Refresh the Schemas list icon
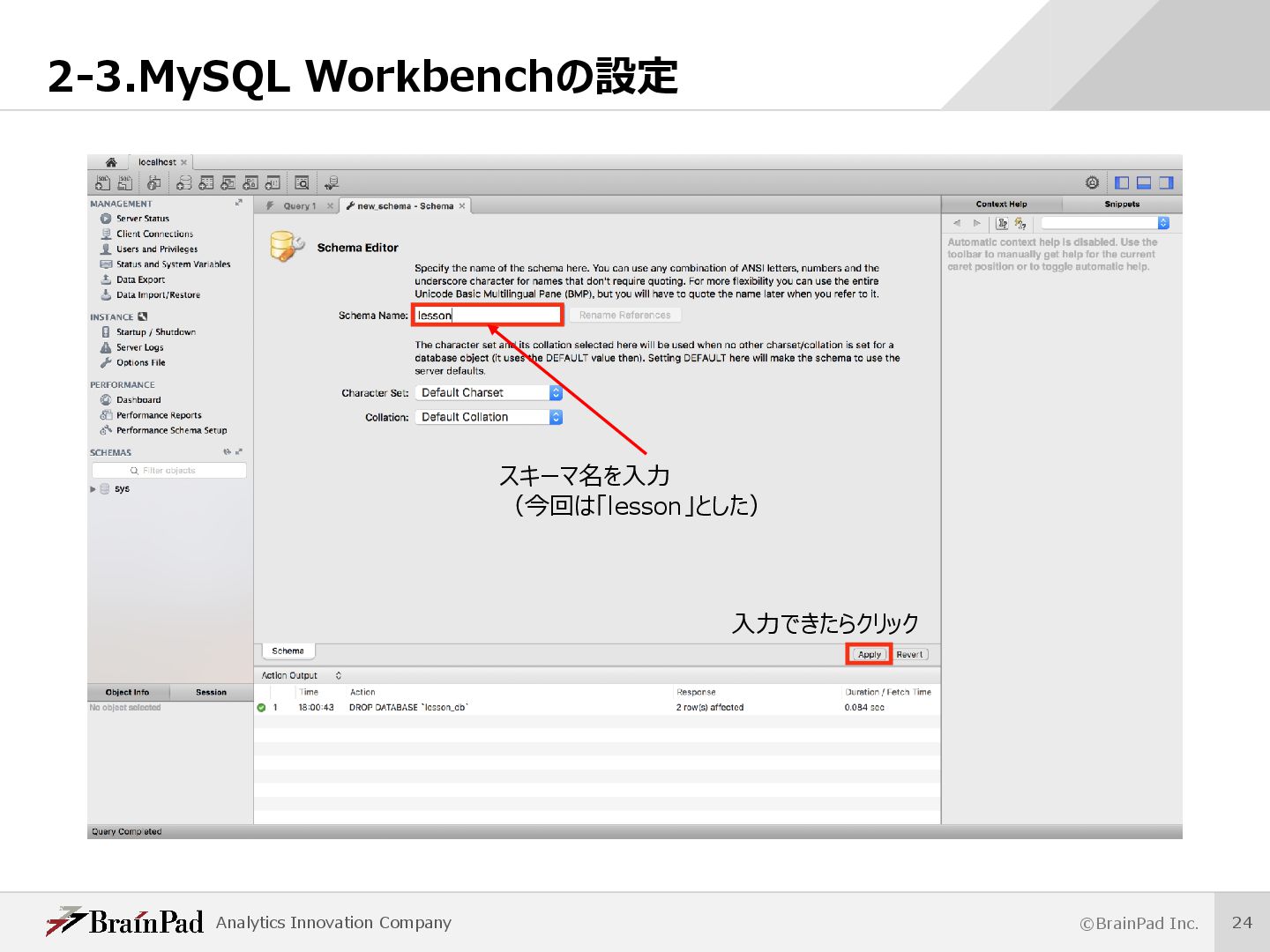The height and width of the screenshot is (952, 1270). point(227,452)
